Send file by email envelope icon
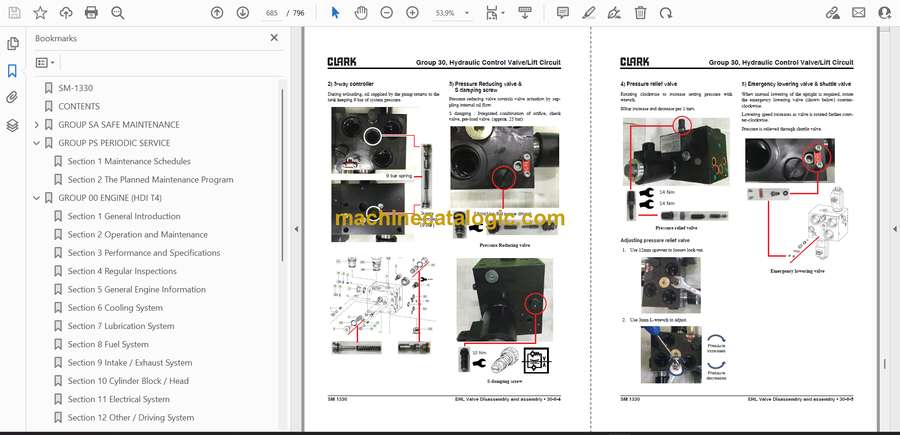 coord(859,13)
